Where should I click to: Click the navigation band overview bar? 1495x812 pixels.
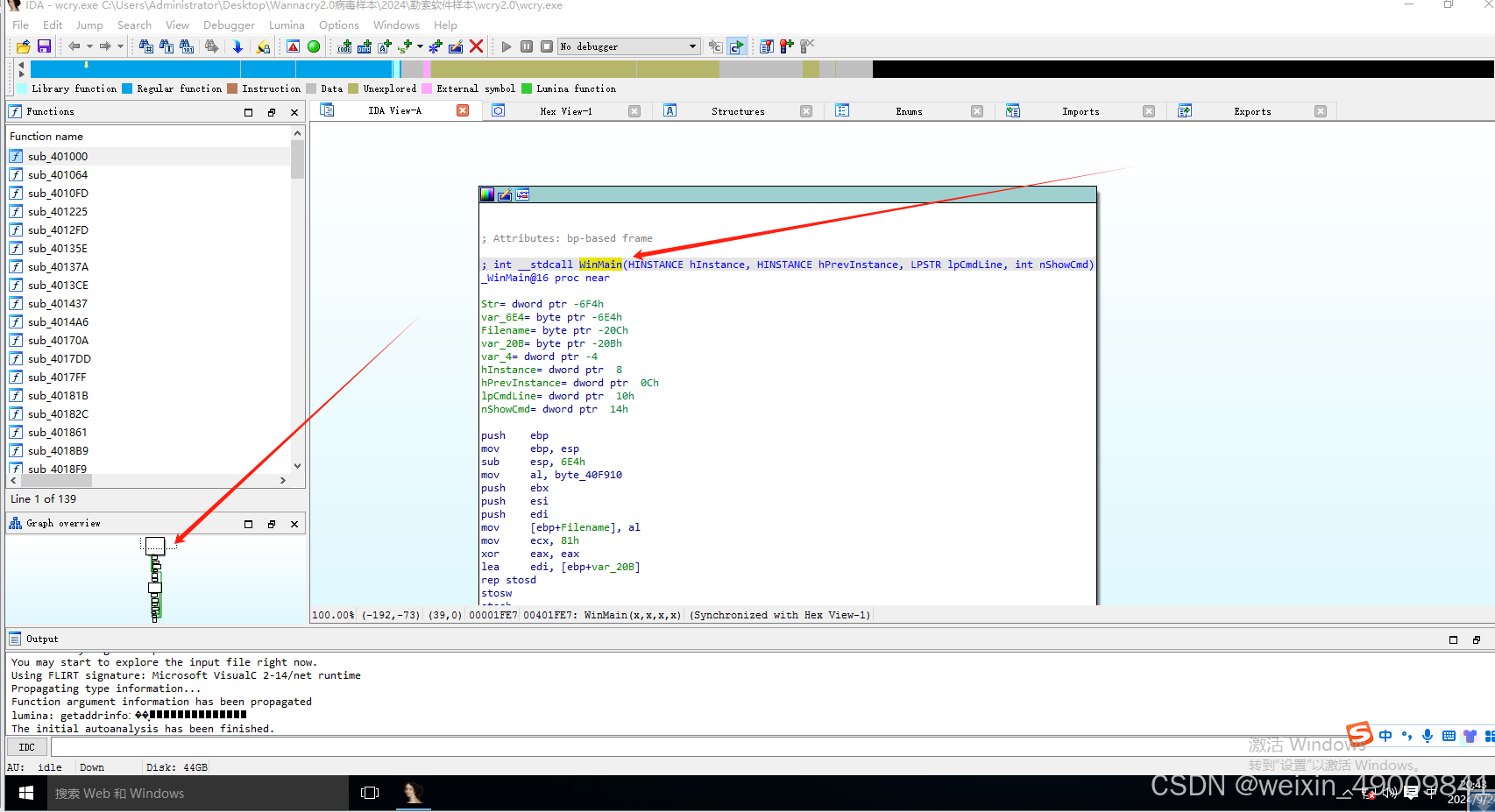(761, 69)
